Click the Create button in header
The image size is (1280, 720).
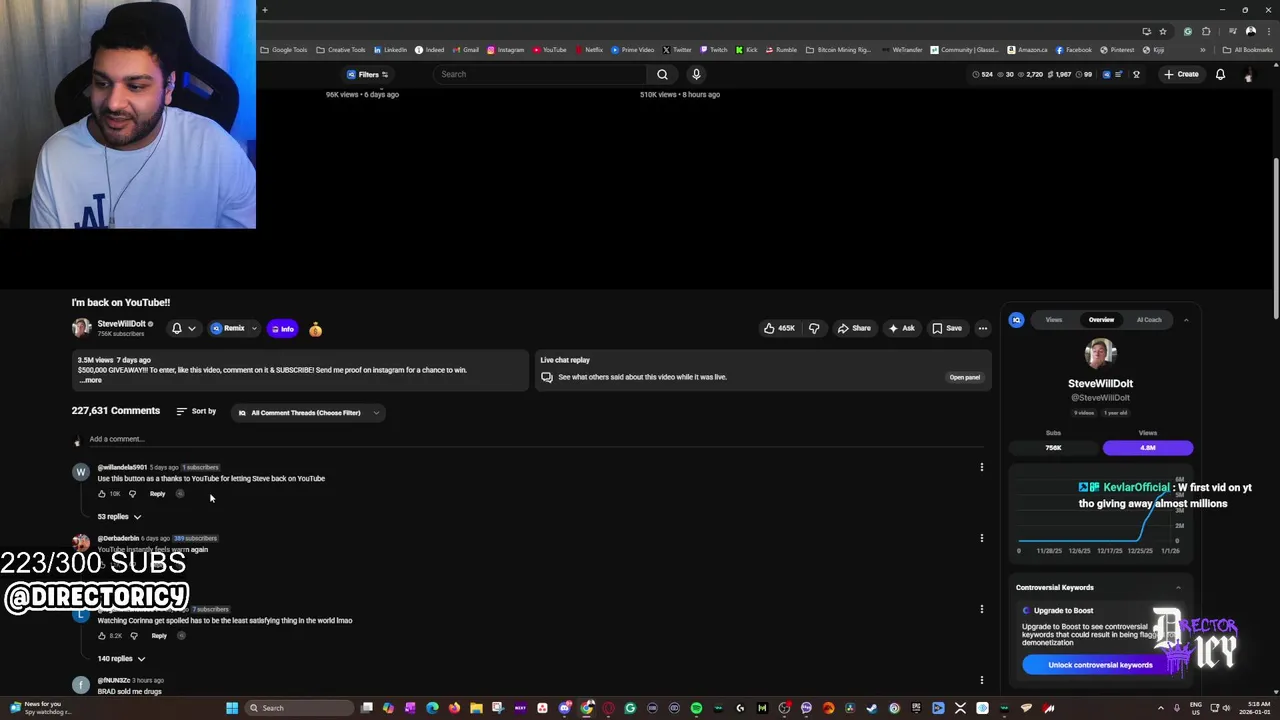pos(1181,74)
